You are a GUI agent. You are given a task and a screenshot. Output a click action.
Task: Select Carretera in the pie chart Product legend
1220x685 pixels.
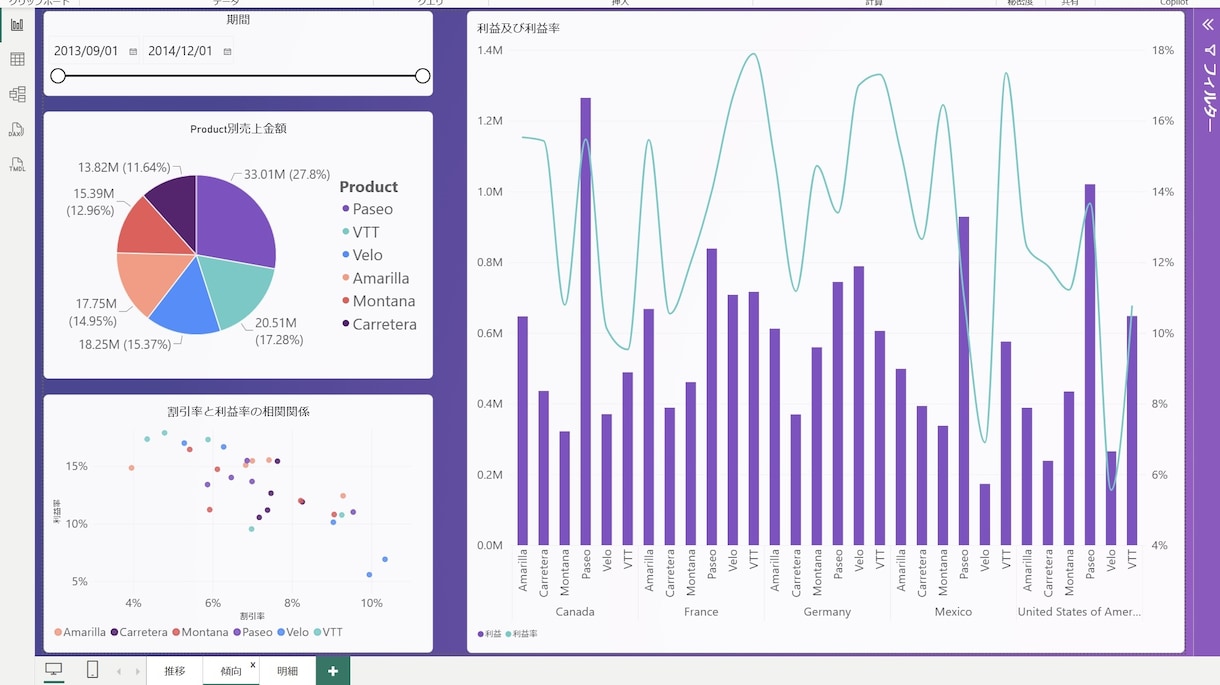click(x=379, y=324)
